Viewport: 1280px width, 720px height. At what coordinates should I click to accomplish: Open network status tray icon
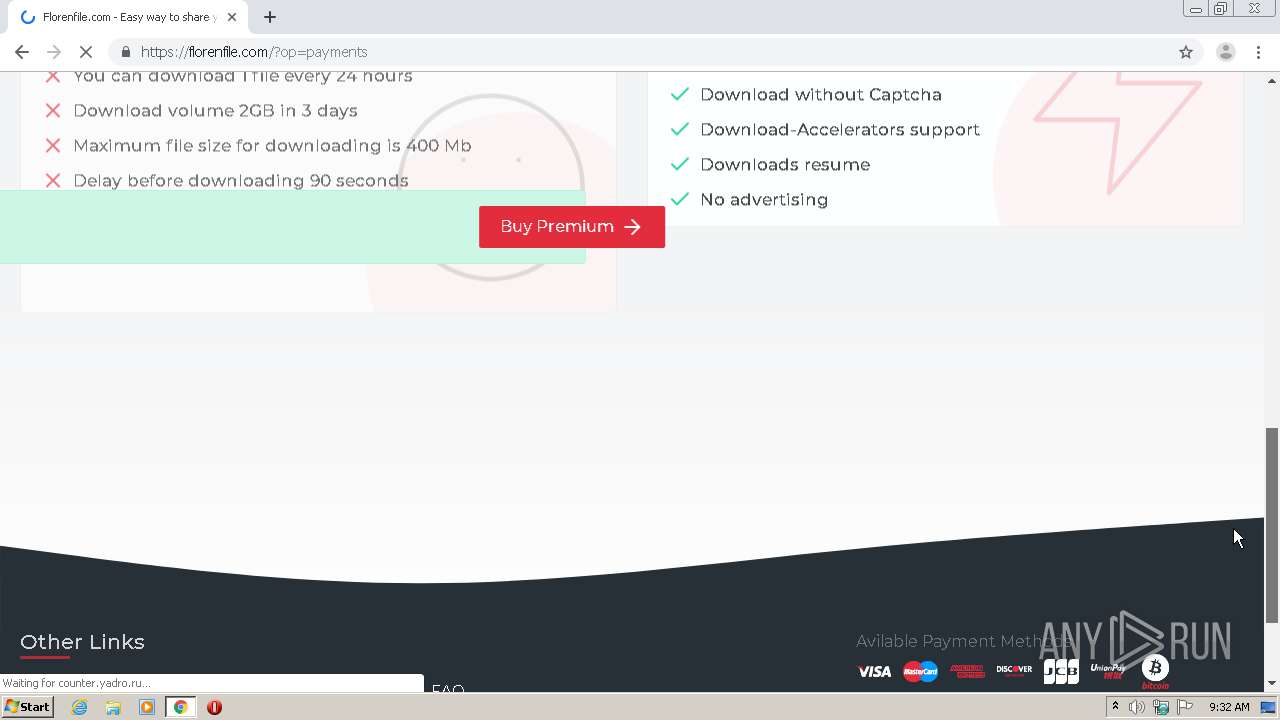1161,707
